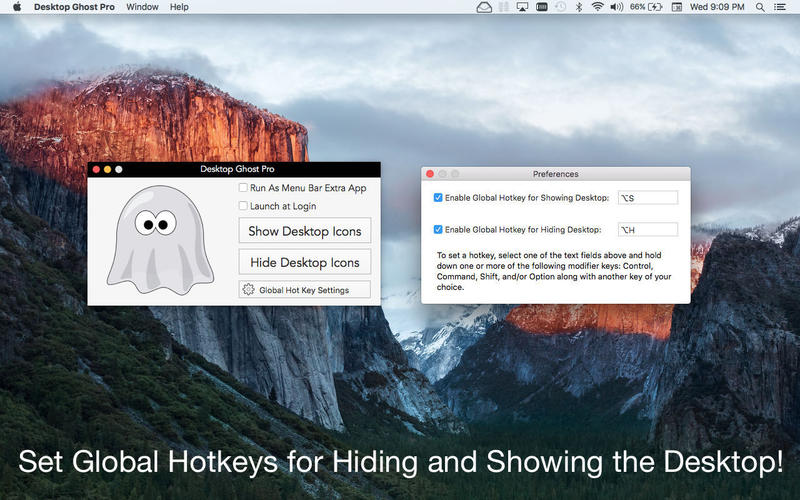Screen dimensions: 800x500
Task: Enable Launch at Login checkbox
Action: tap(243, 206)
